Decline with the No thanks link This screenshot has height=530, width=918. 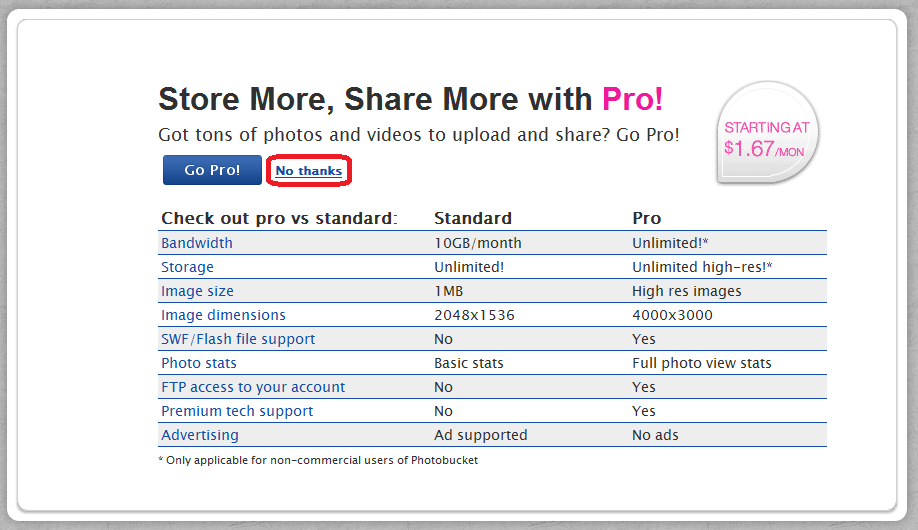tap(309, 171)
